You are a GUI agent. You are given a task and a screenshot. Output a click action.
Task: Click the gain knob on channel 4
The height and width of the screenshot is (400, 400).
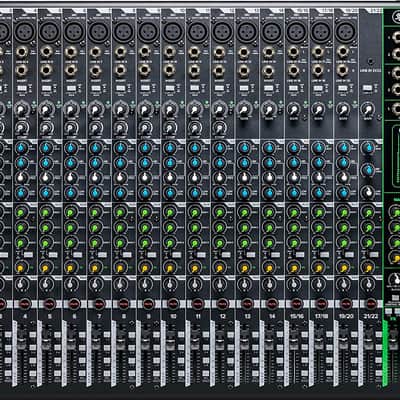pyautogui.click(x=22, y=109)
